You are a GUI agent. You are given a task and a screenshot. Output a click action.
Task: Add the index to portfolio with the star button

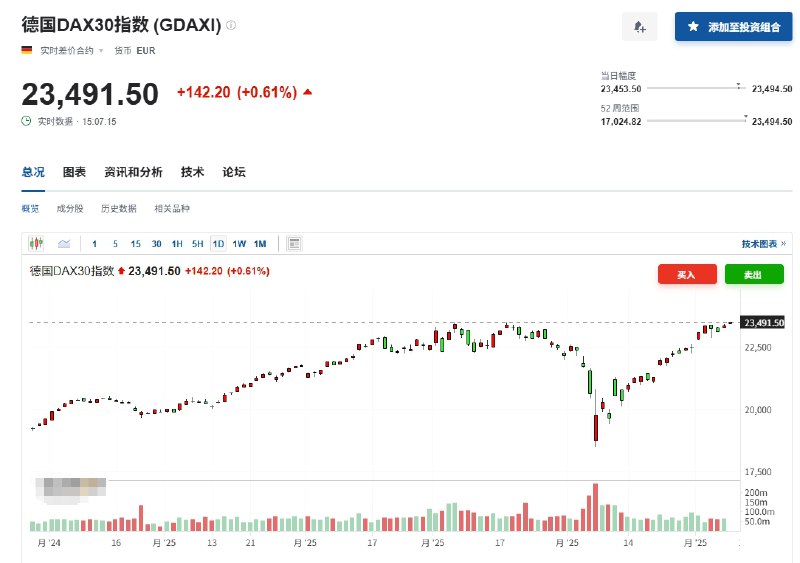point(733,27)
